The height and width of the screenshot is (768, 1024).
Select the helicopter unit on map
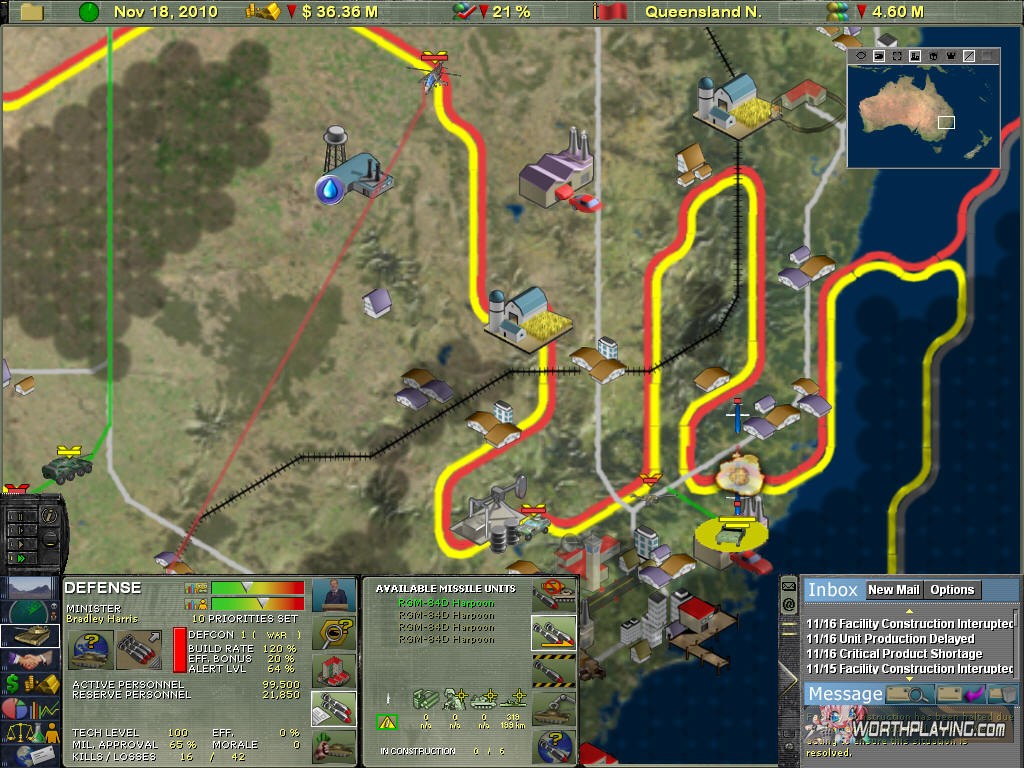pyautogui.click(x=433, y=74)
